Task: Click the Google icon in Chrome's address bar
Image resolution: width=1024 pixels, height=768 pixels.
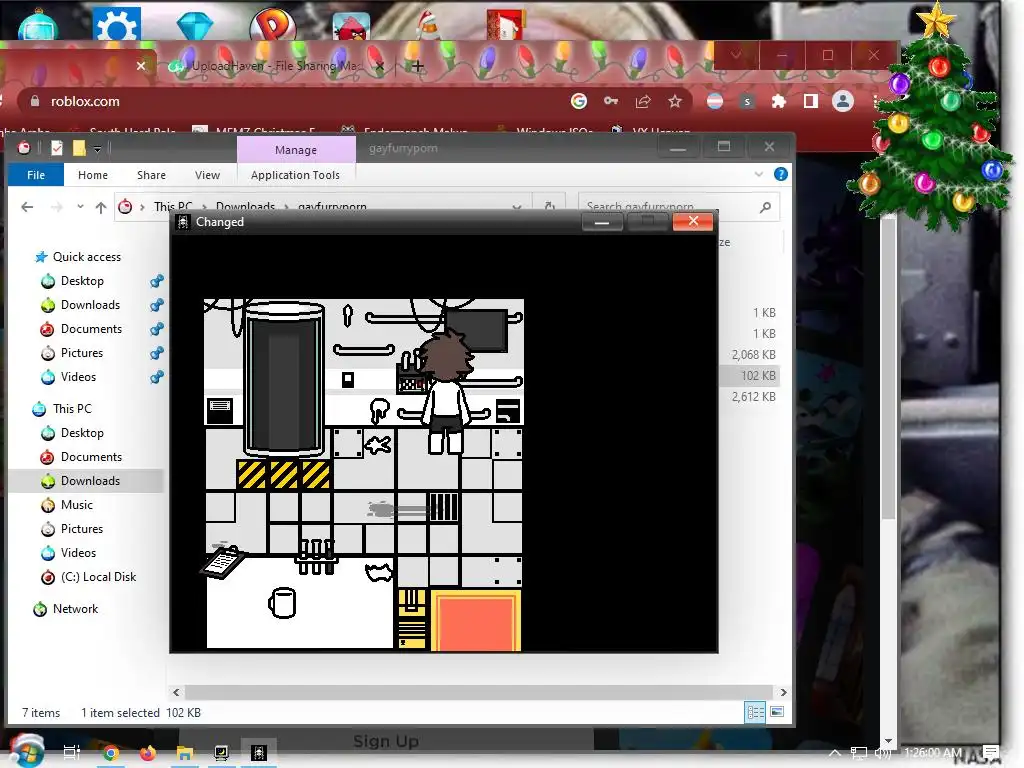Action: point(579,101)
